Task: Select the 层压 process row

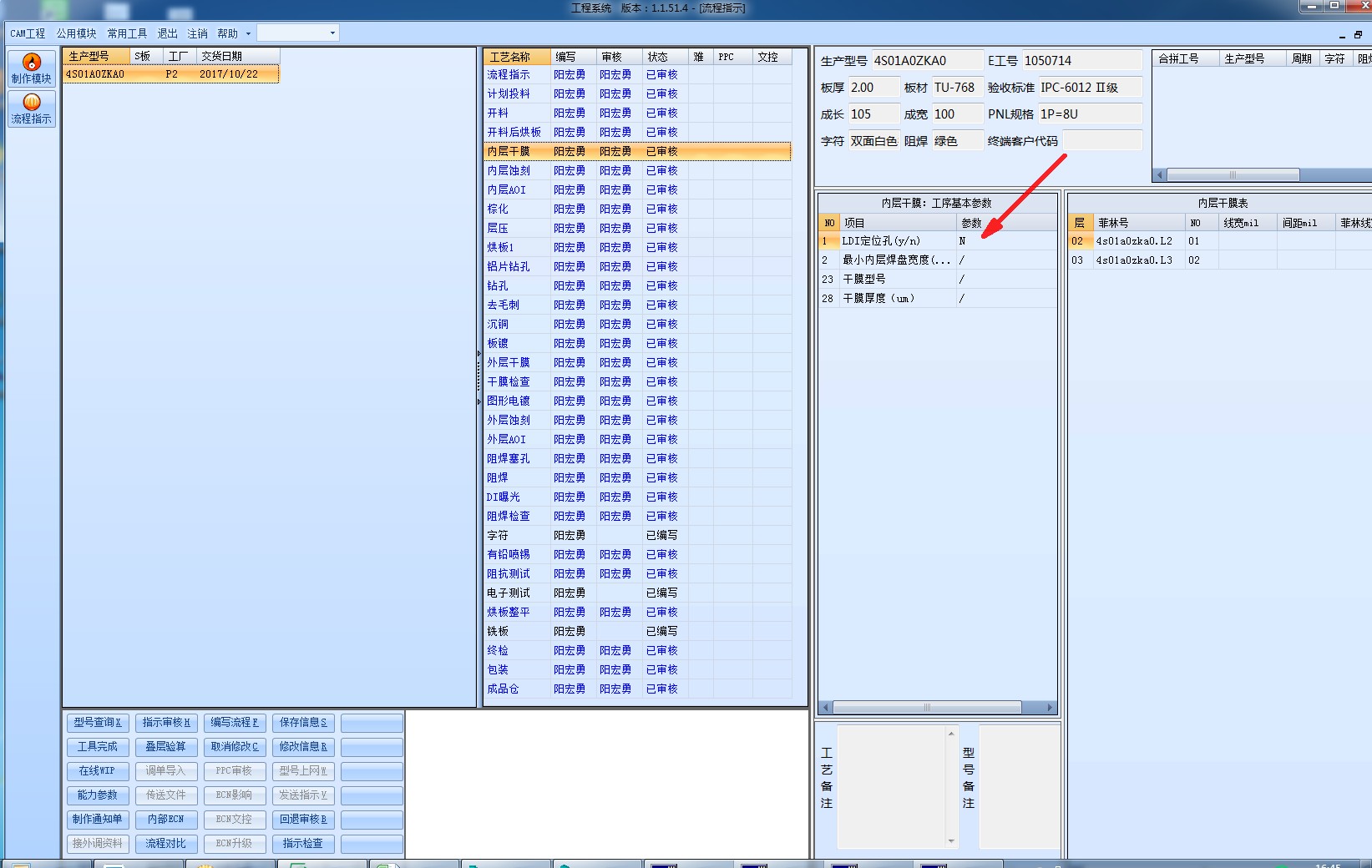Action: pyautogui.click(x=637, y=228)
